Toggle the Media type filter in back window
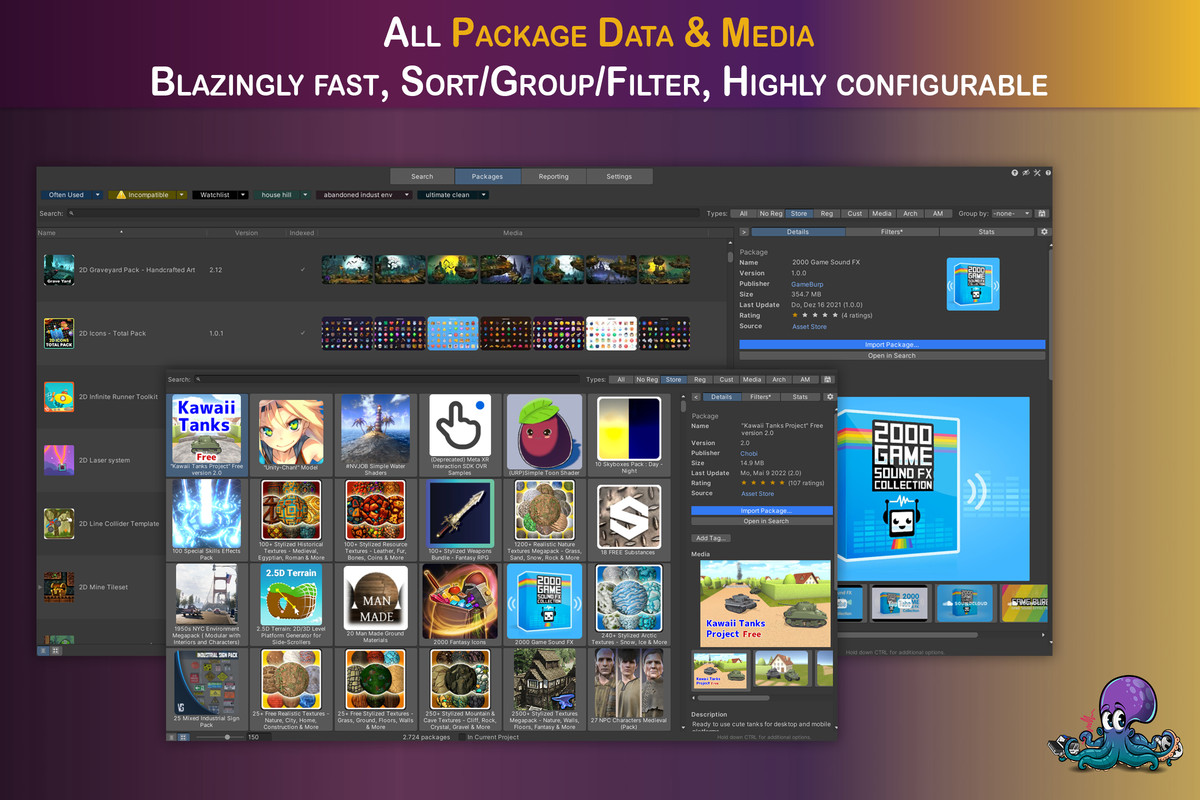Image resolution: width=1200 pixels, height=800 pixels. click(881, 213)
